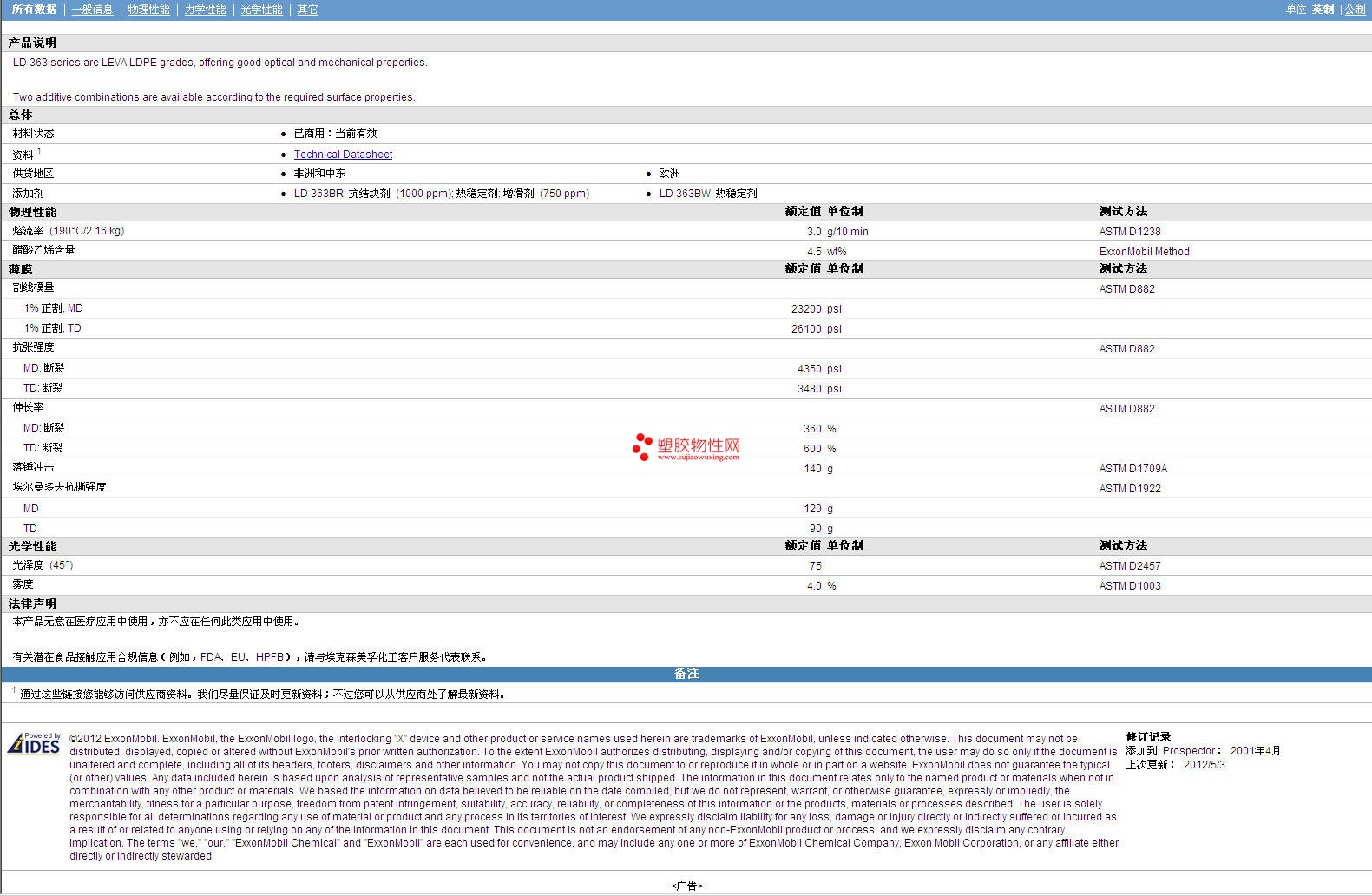Click the 光学性能 section header row
The image size is (1372, 896).
point(32,546)
